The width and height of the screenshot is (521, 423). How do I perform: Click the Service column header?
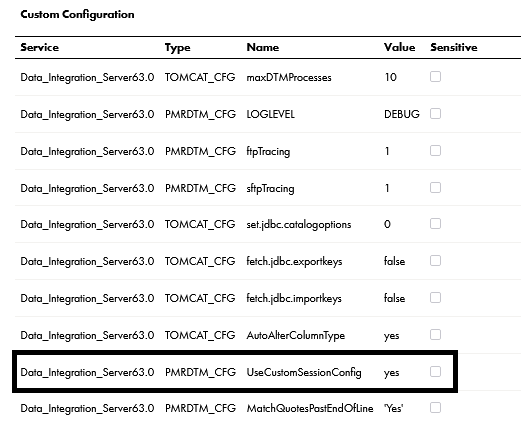point(40,47)
